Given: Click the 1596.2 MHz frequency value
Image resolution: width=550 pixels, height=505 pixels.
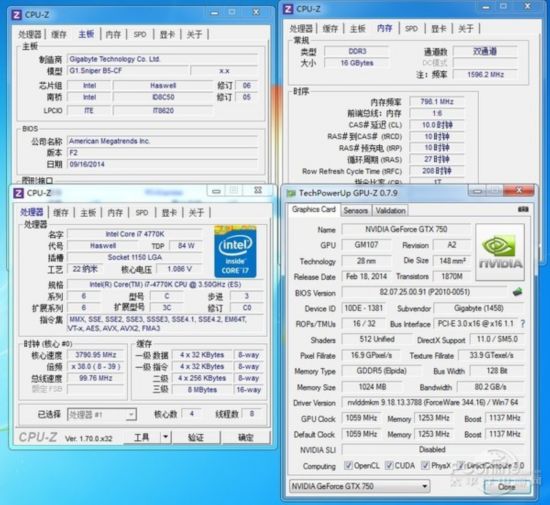Looking at the screenshot, I should point(485,74).
